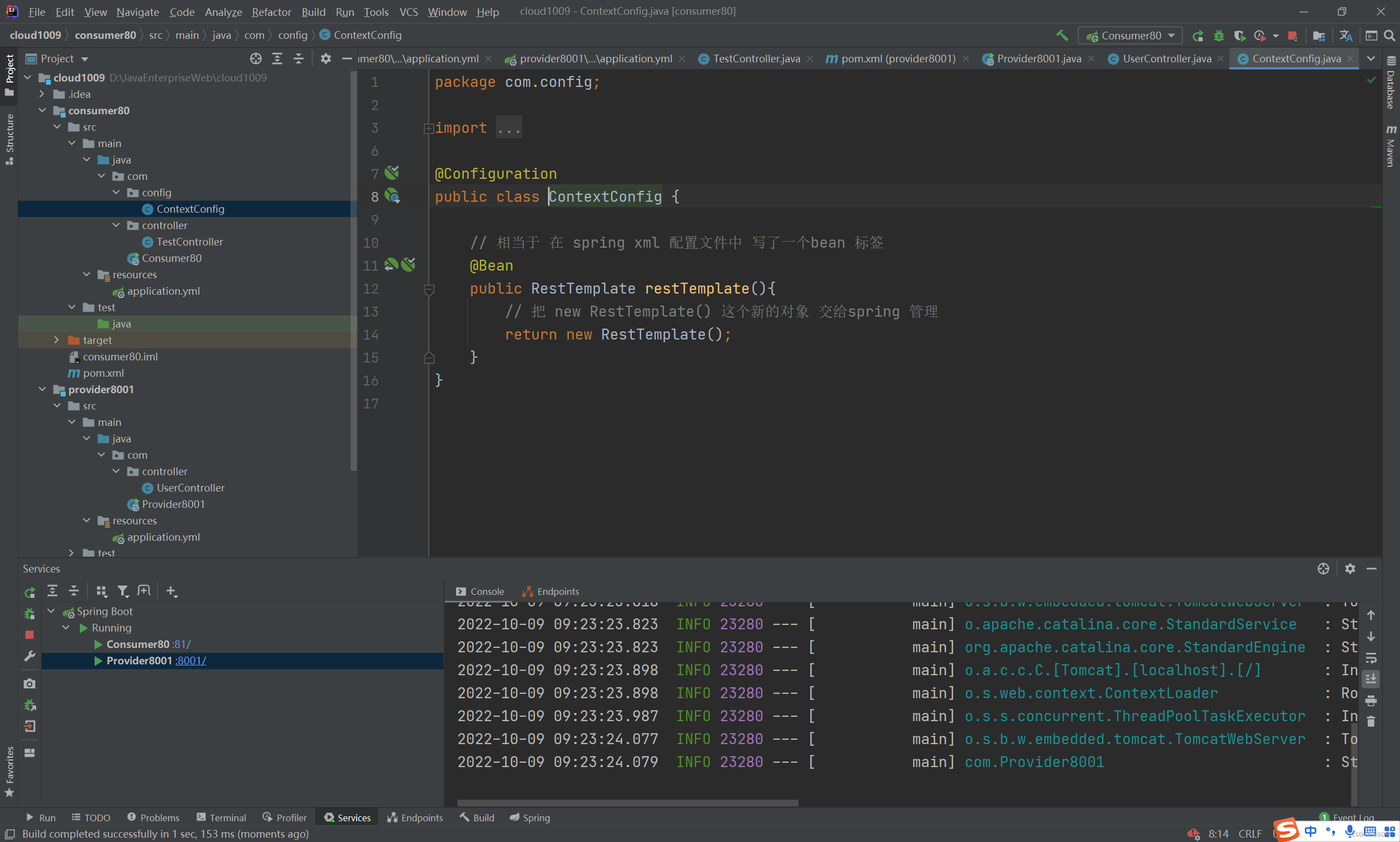The height and width of the screenshot is (842, 1400).
Task: Click the red Stop icon in top toolbar
Action: (1292, 36)
